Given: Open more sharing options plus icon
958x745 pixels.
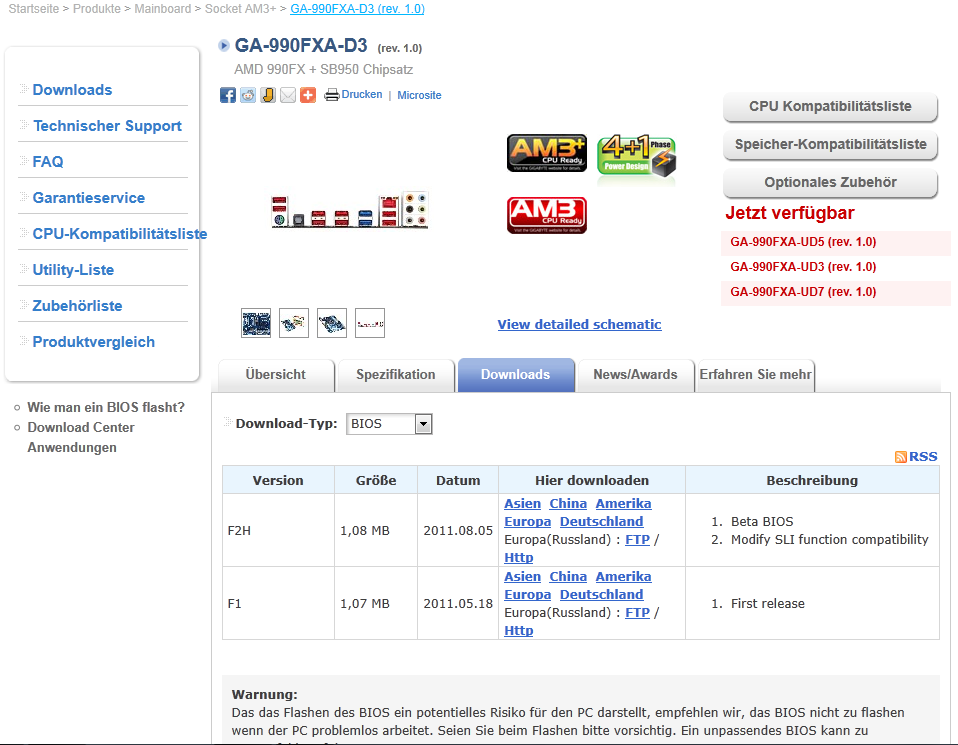Looking at the screenshot, I should (308, 95).
